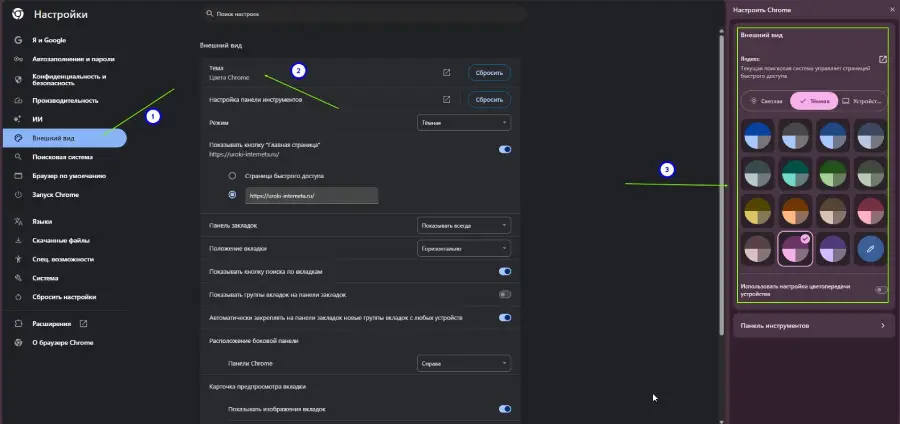Image resolution: width=900 pixels, height=424 pixels.
Task: Click the window icon of Браузер по умолчанию
Action: (x=18, y=176)
